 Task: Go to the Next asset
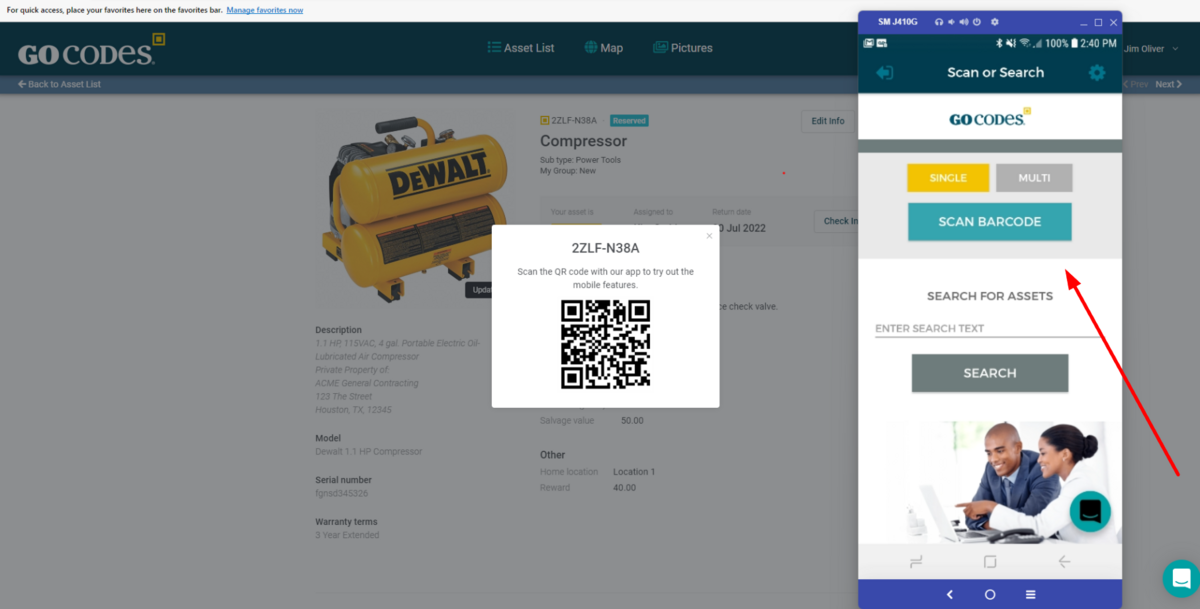click(x=1168, y=85)
